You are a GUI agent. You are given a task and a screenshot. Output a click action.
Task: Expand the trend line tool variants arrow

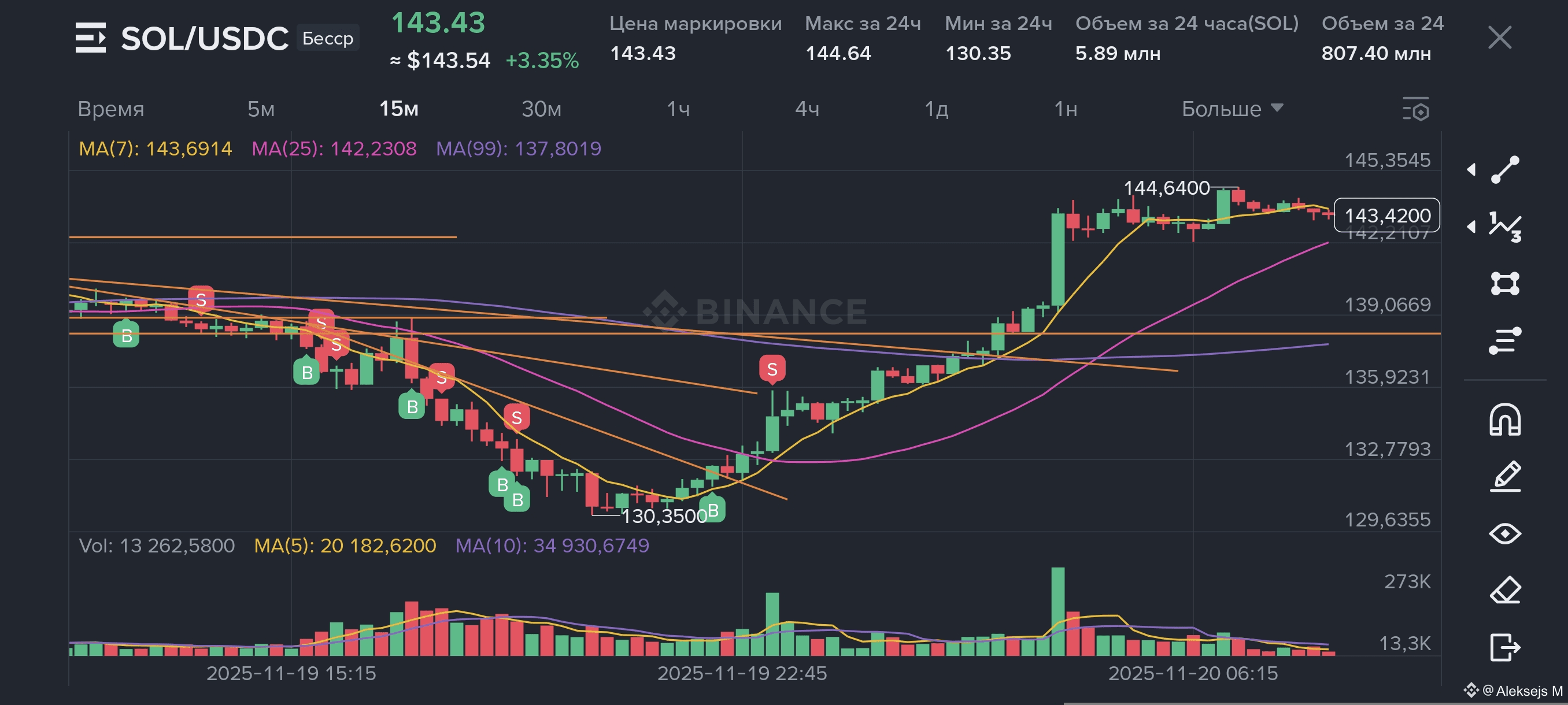point(1471,169)
